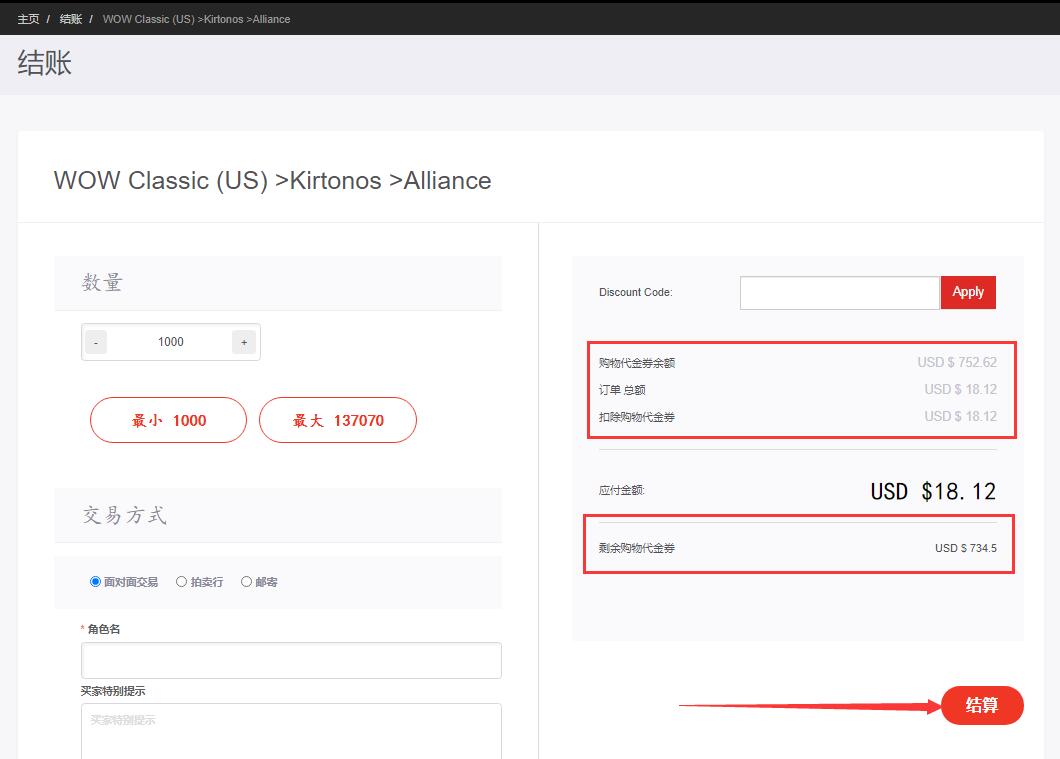The image size is (1060, 759).
Task: Decrease quantity with the minus button
Action: click(96, 342)
